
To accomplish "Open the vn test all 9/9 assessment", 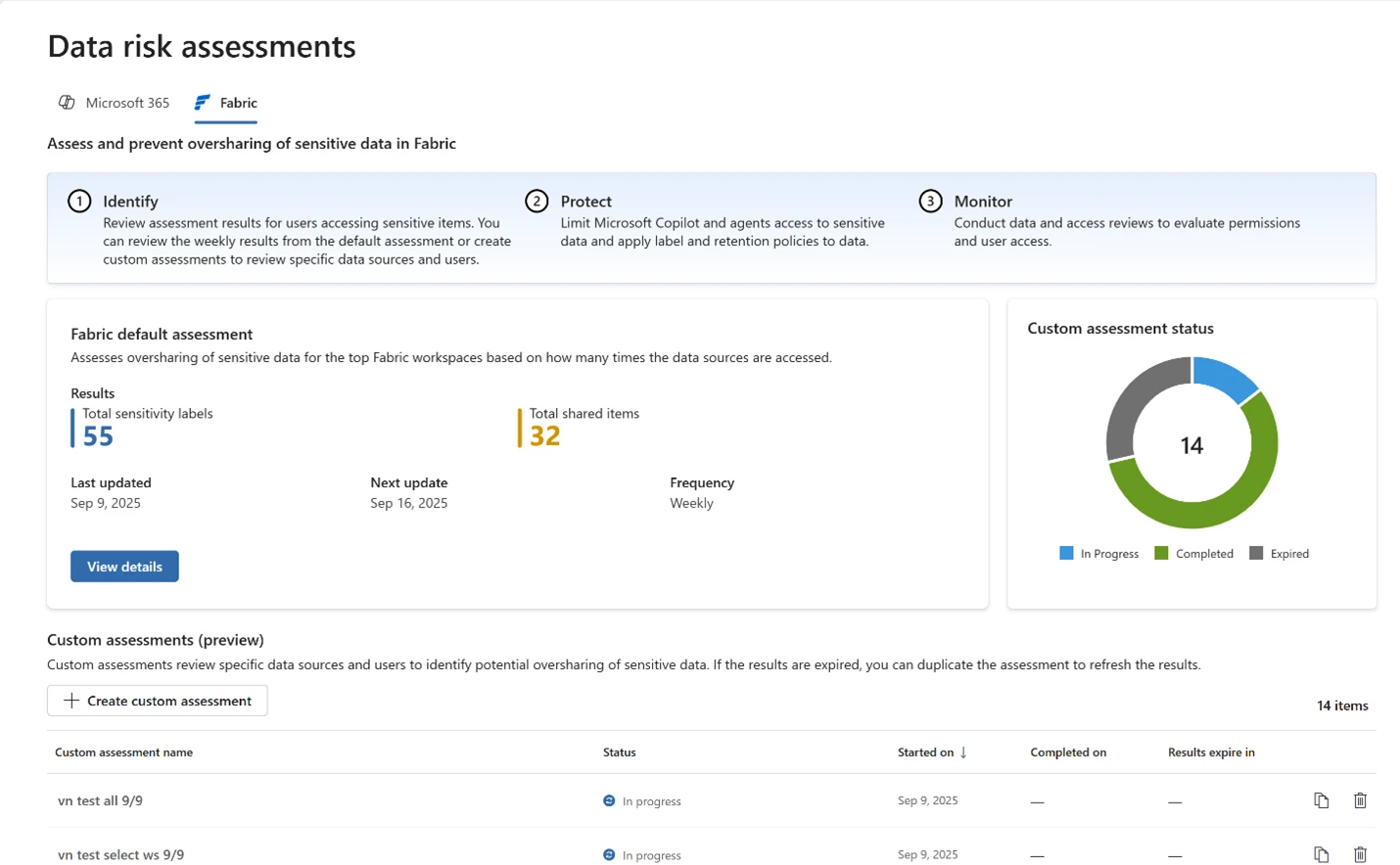I will click(99, 800).
